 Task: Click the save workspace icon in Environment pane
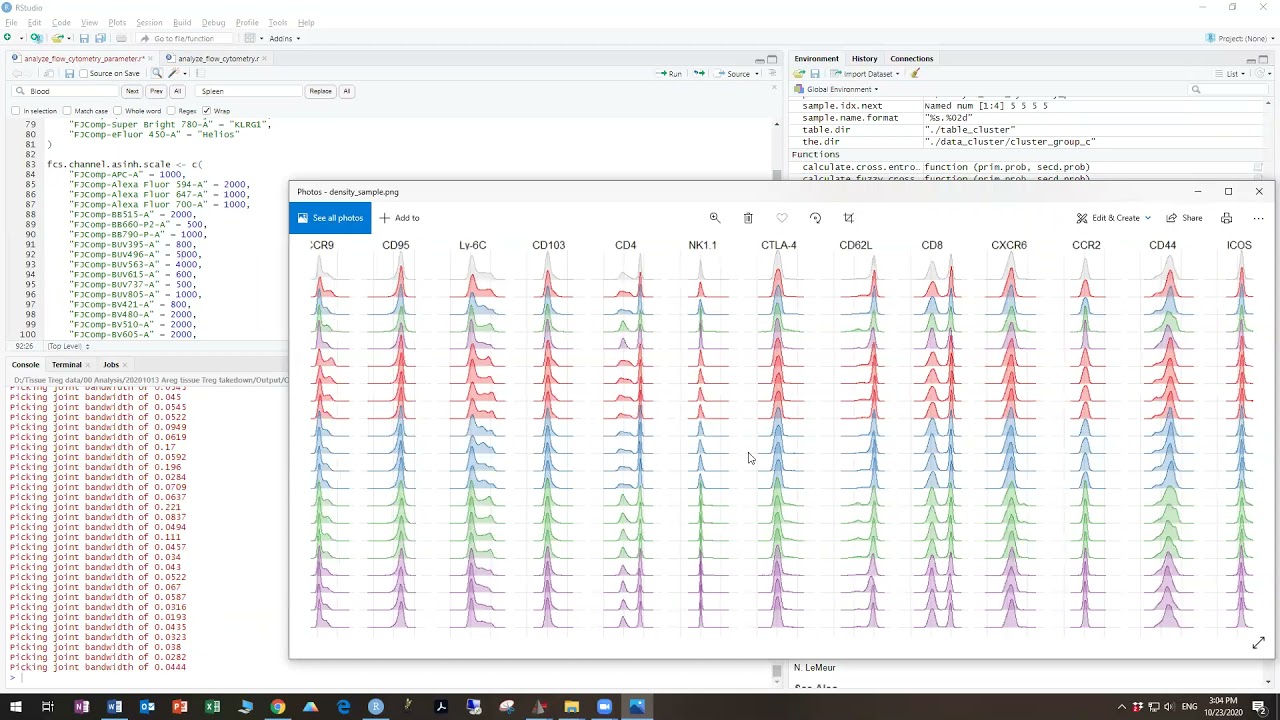click(815, 73)
